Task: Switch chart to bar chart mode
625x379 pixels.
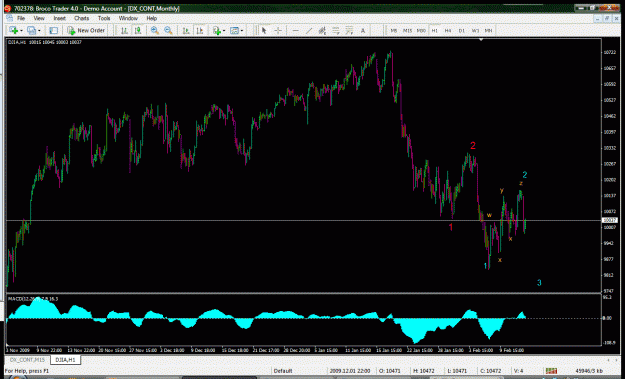Action: click(x=124, y=30)
